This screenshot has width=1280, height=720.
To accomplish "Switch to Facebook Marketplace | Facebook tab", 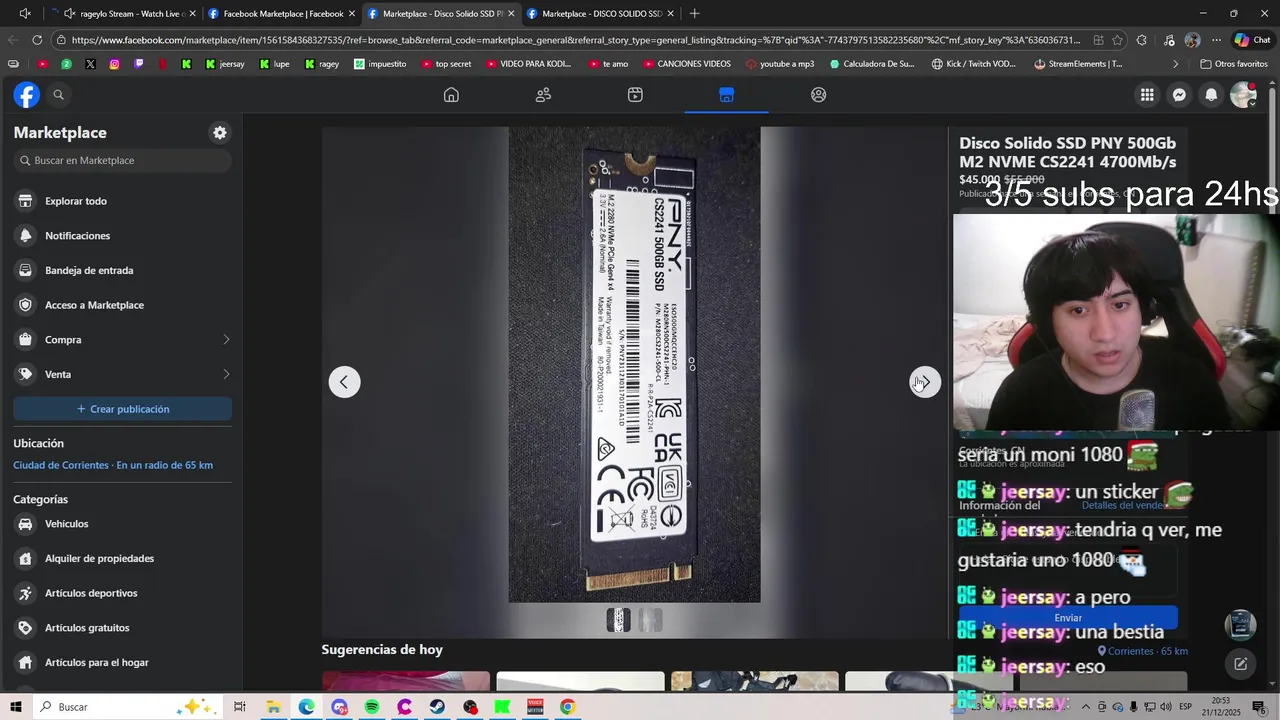I will [281, 14].
